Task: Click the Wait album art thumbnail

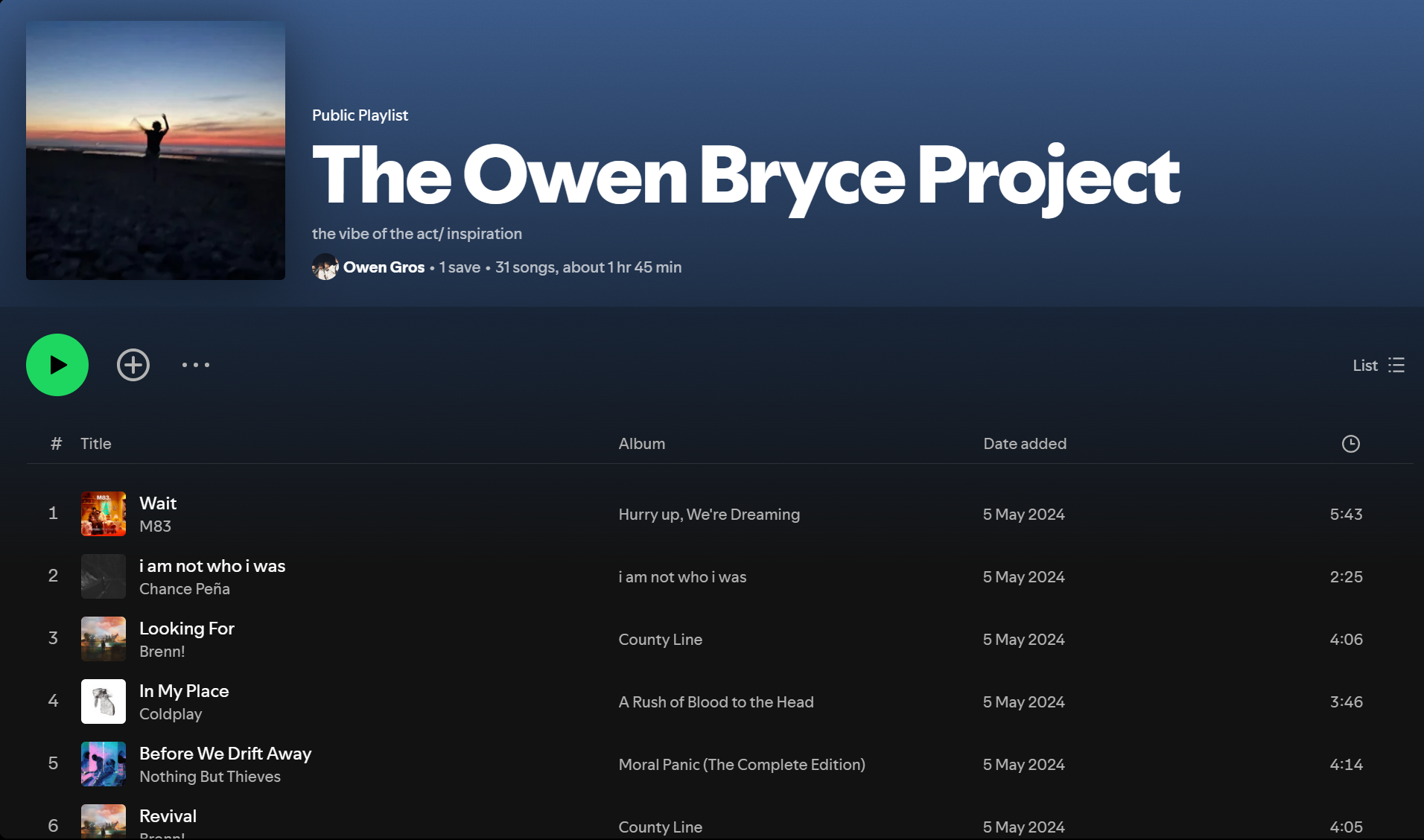Action: point(104,514)
